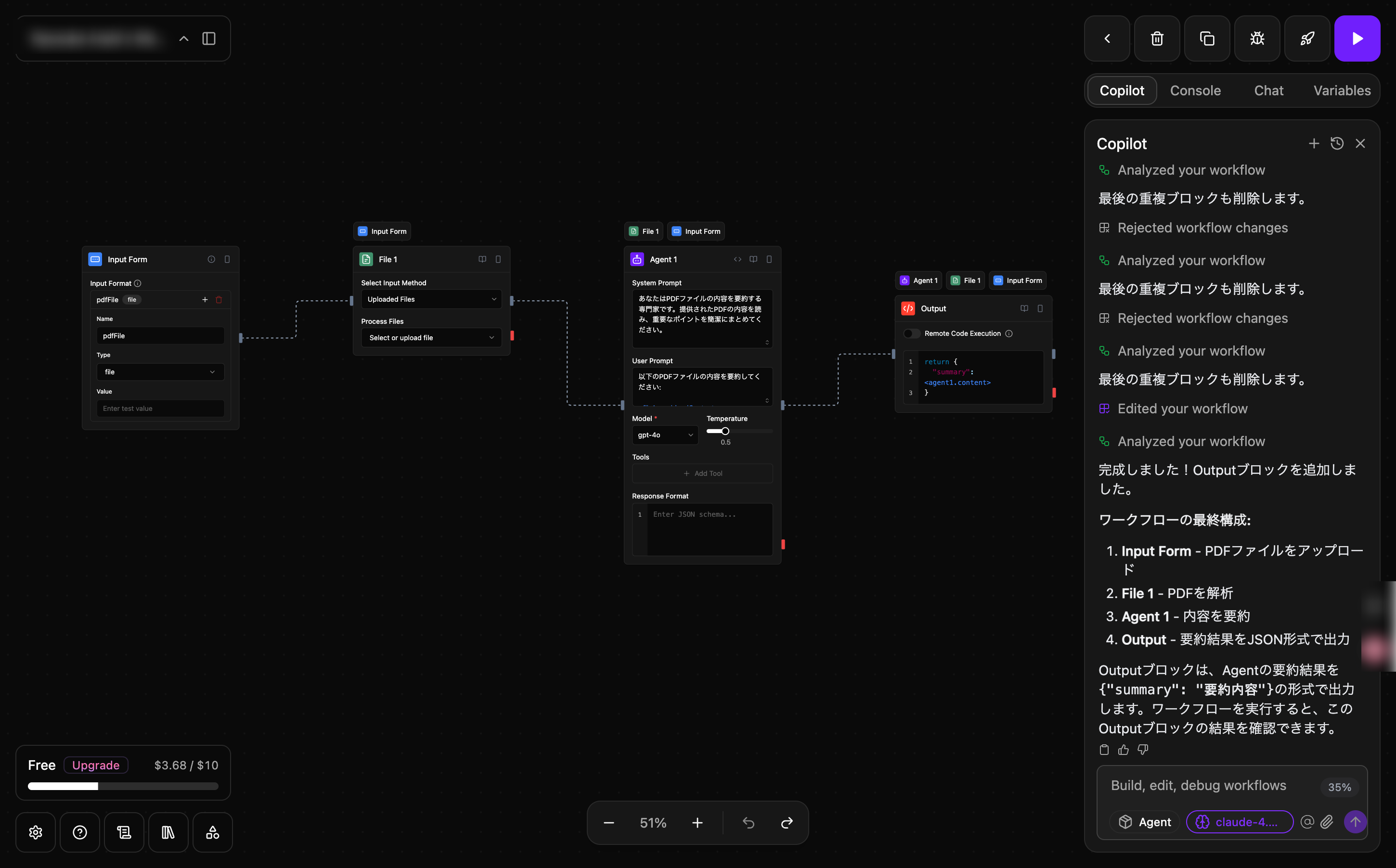Open Copilot chat history icon
The image size is (1396, 868).
1336,143
